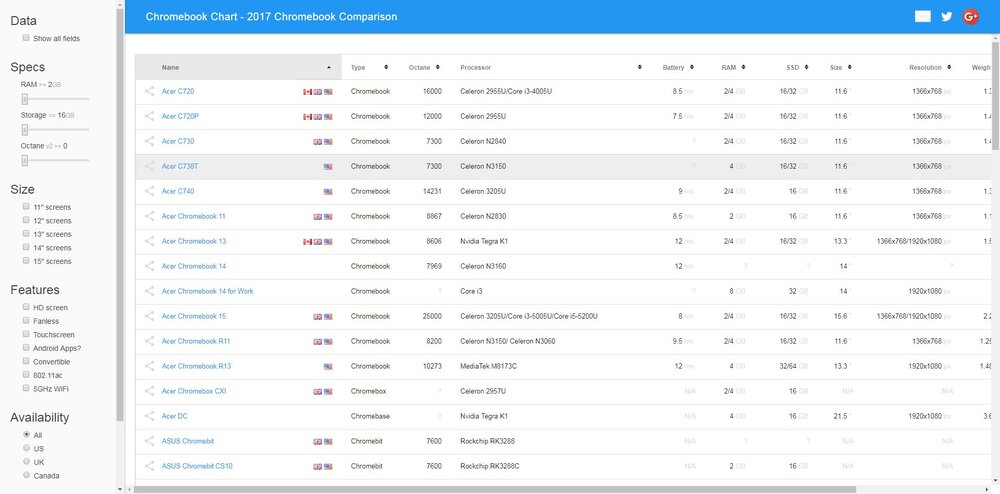1000x494 pixels.
Task: Click the 'MediaTek M8173C' processor cell
Action: click(489, 366)
